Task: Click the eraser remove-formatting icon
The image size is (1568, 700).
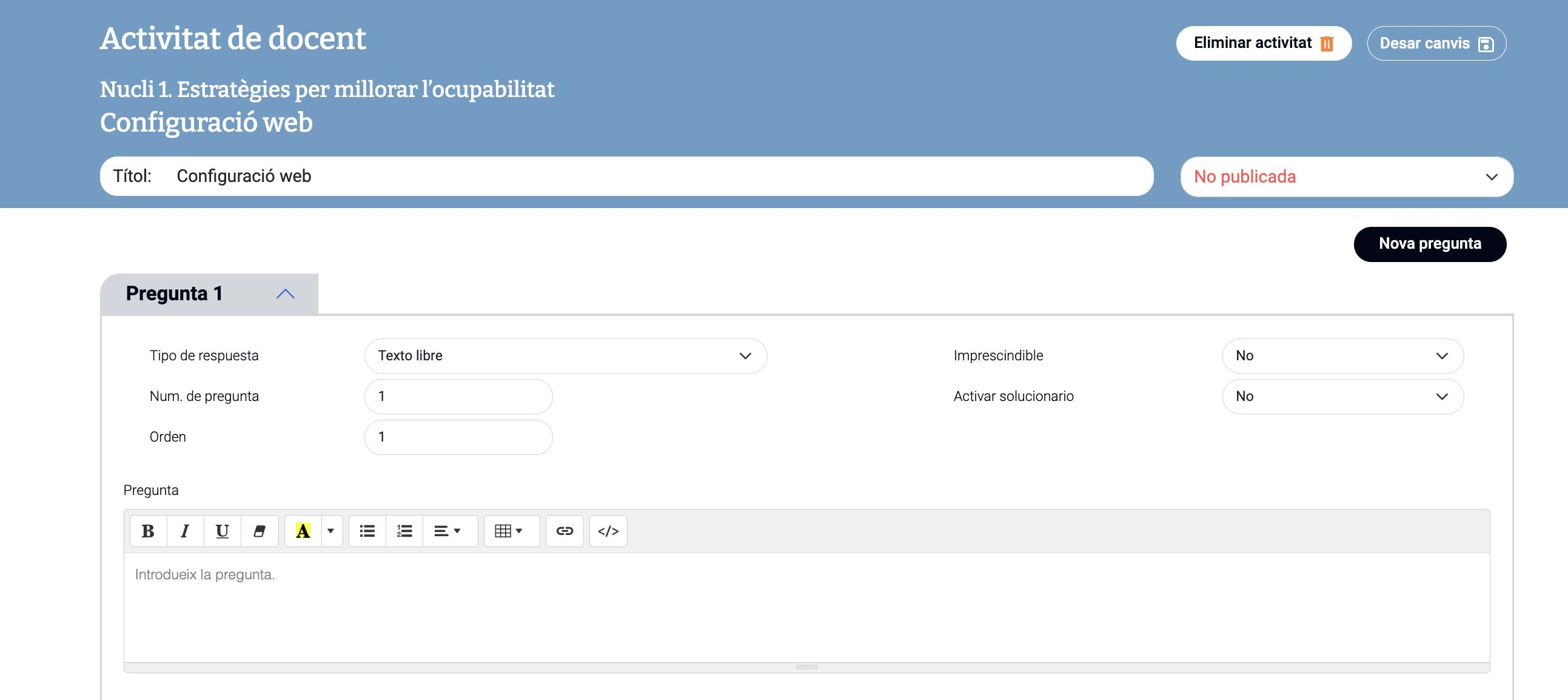Action: pyautogui.click(x=260, y=531)
